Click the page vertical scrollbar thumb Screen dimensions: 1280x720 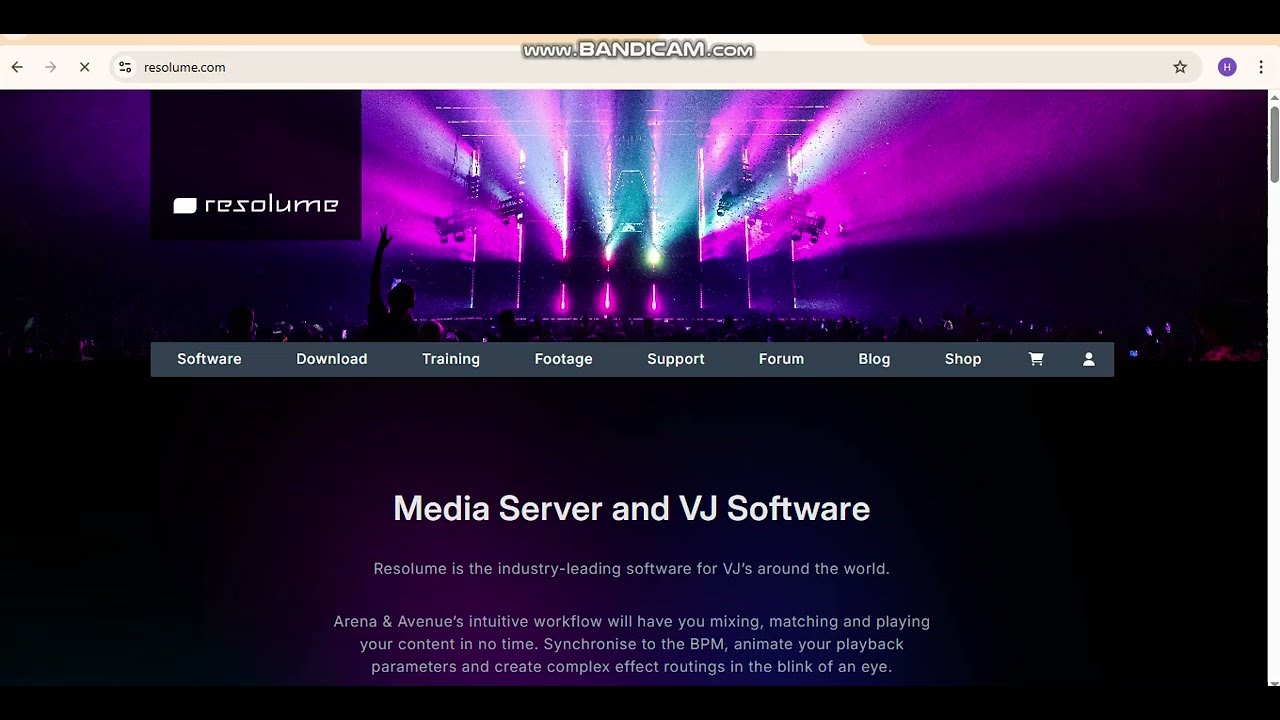(1274, 143)
